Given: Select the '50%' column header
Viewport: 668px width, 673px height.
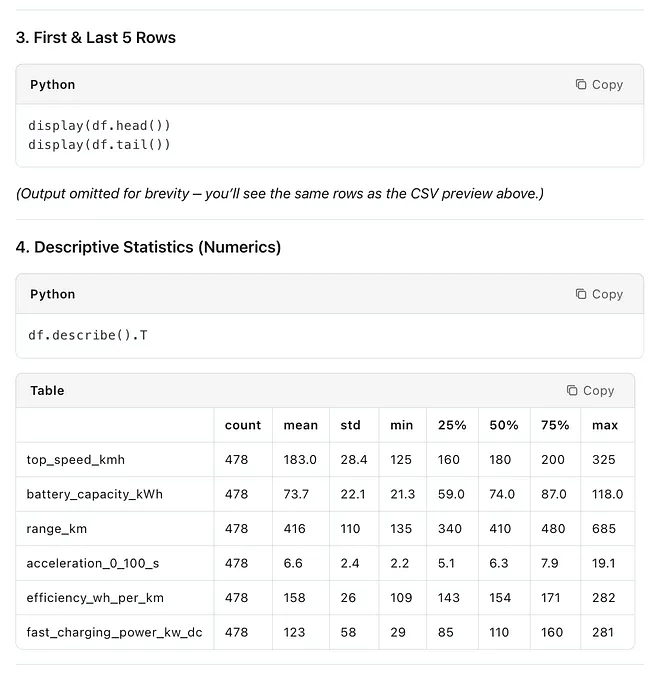Looking at the screenshot, I should click(x=504, y=425).
